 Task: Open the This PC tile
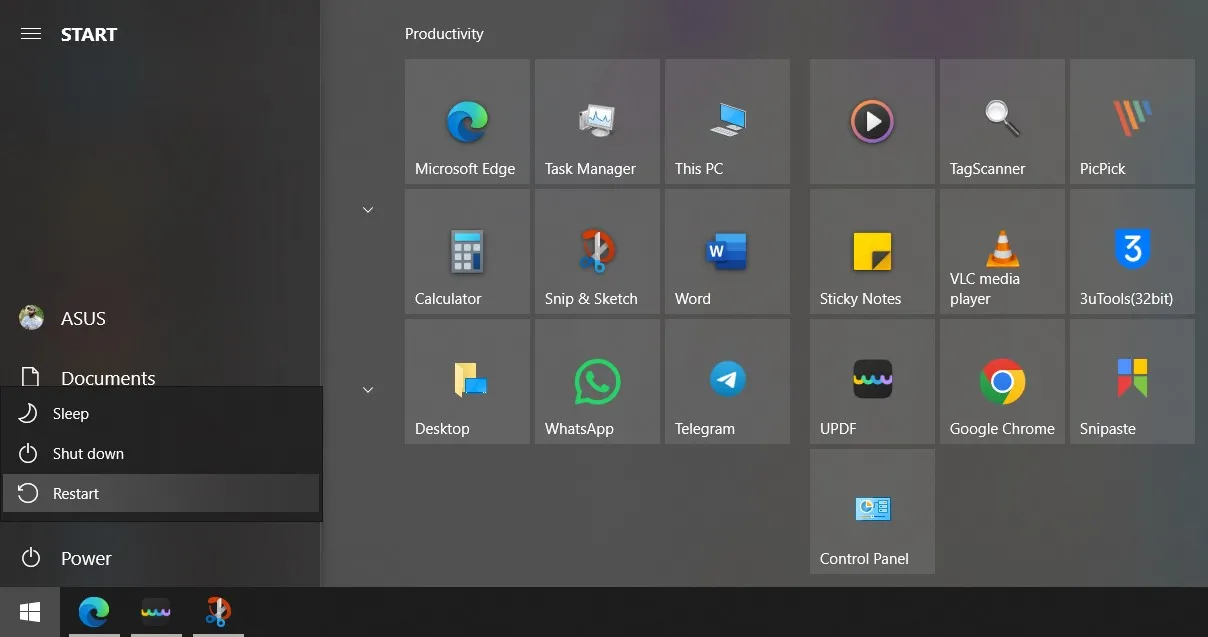(x=727, y=121)
